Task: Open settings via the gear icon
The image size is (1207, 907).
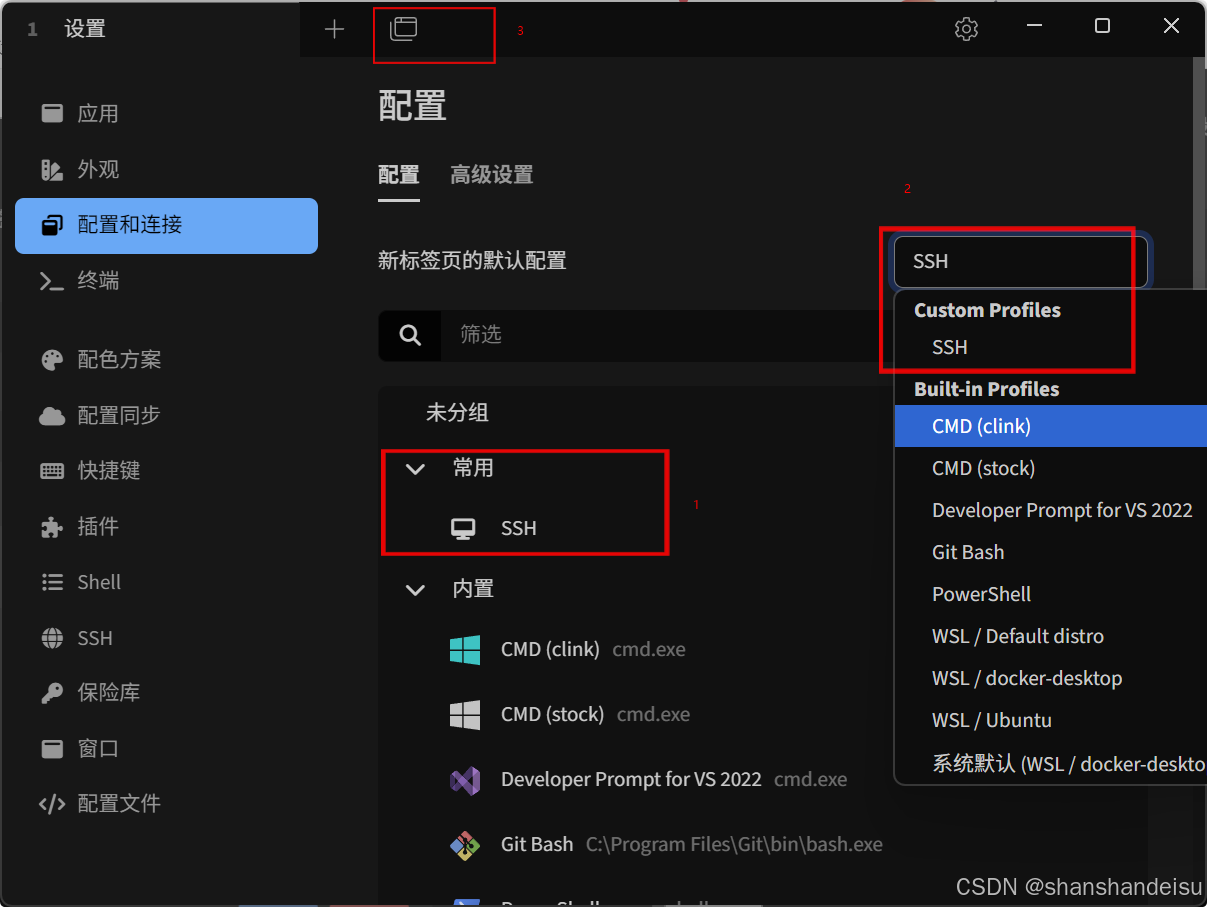Action: [x=966, y=29]
